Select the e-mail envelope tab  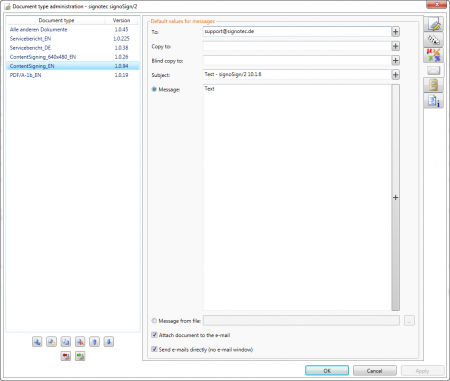click(434, 70)
